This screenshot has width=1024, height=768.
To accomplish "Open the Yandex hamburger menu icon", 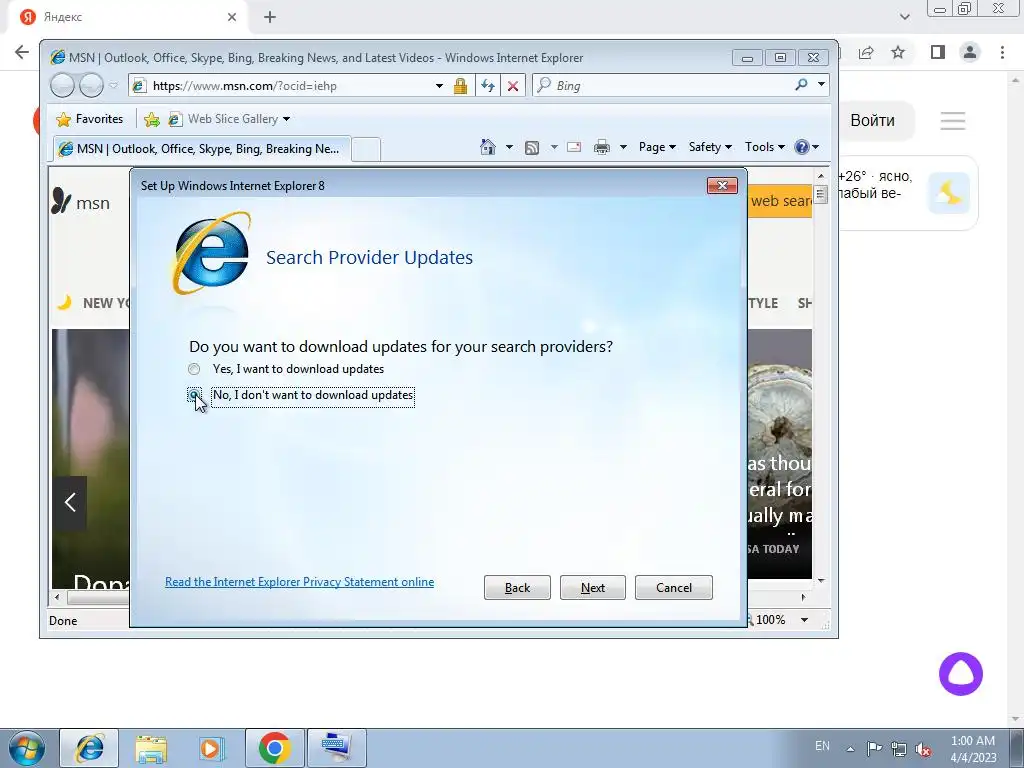I will [x=953, y=120].
